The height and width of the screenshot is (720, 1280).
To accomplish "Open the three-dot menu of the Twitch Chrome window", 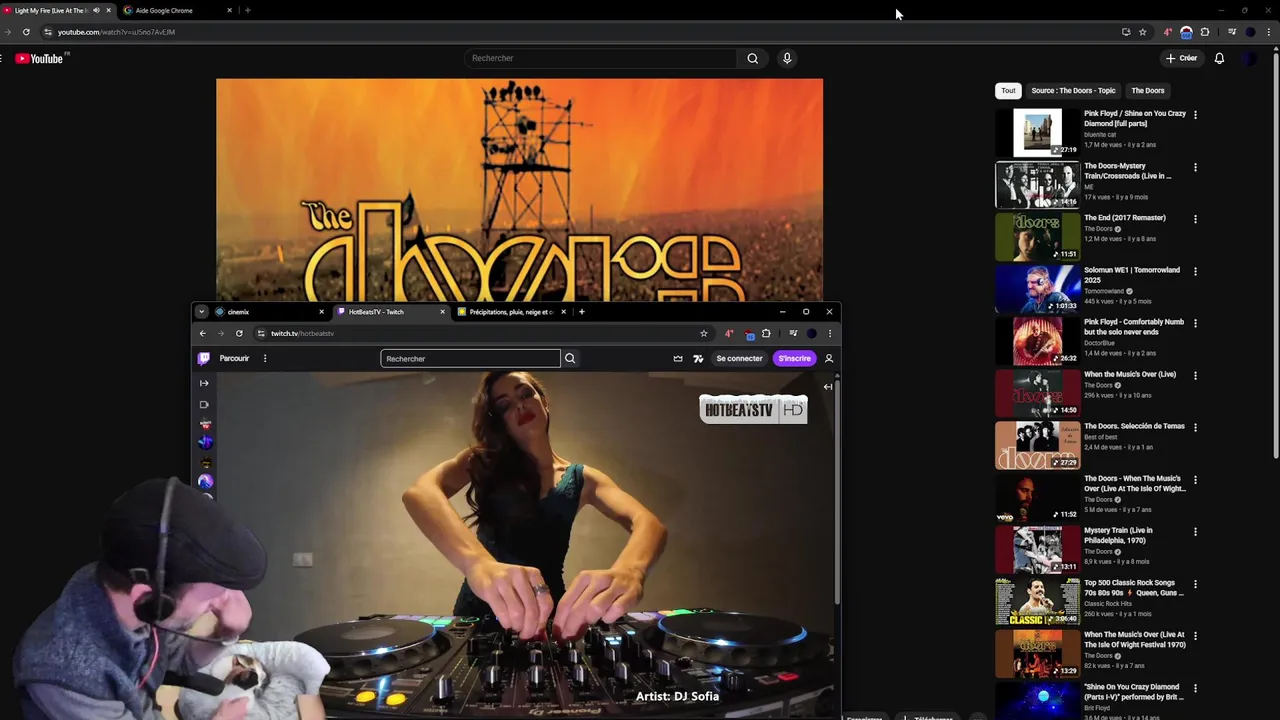I will [x=829, y=333].
